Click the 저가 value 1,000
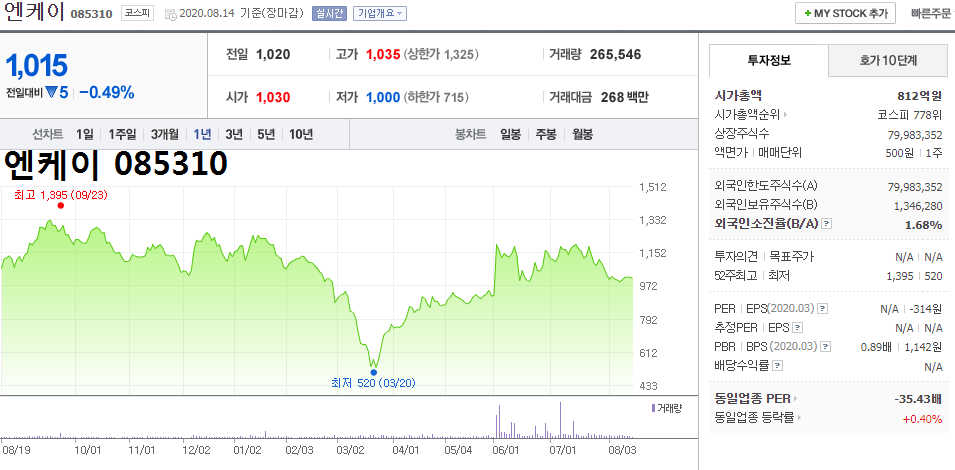 [x=382, y=97]
